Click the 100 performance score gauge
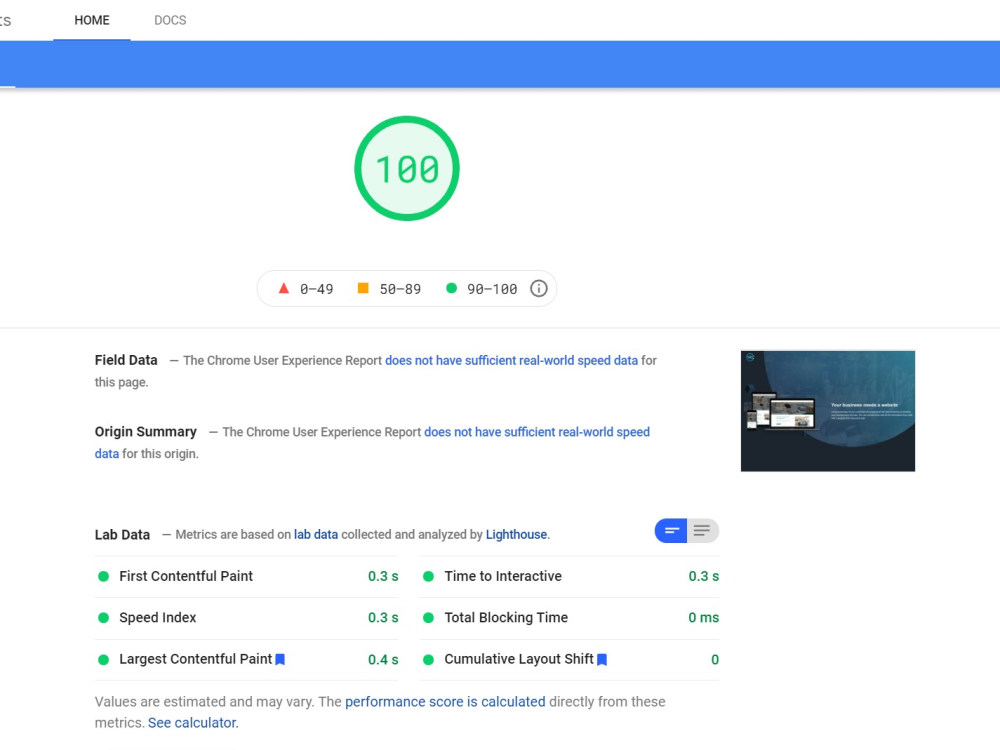 tap(407, 168)
